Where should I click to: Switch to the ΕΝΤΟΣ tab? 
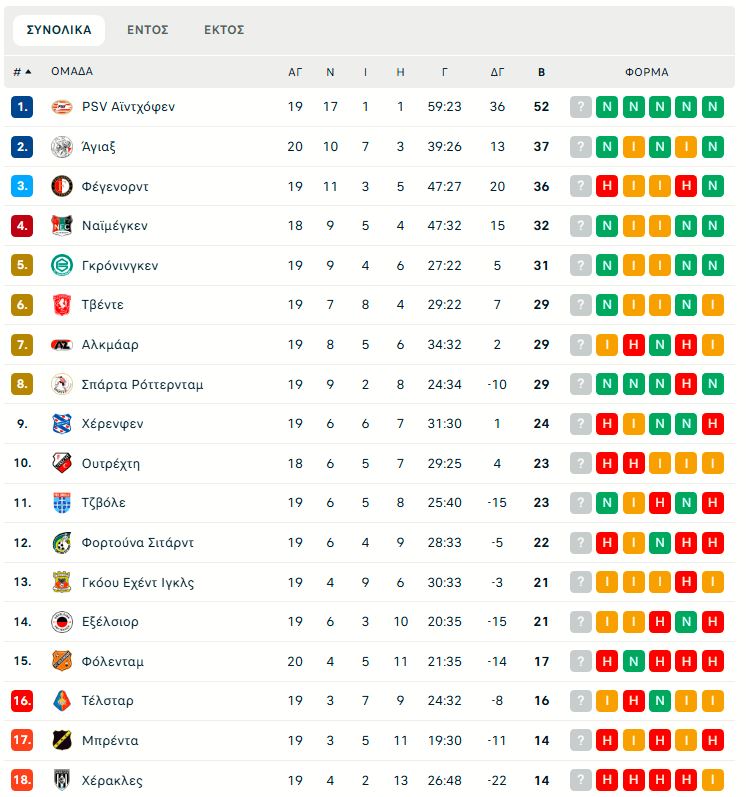click(x=147, y=30)
